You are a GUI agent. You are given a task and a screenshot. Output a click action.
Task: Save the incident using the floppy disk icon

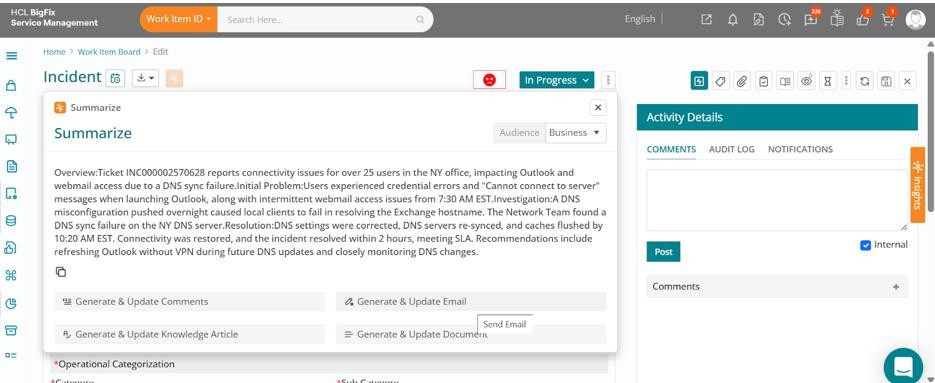(886, 81)
